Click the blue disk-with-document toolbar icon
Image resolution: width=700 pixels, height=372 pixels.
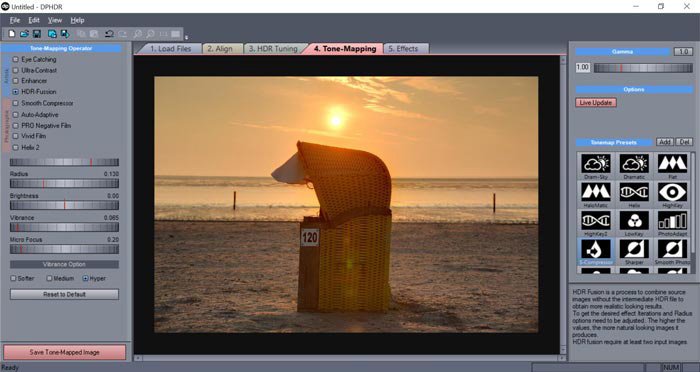pyautogui.click(x=52, y=34)
